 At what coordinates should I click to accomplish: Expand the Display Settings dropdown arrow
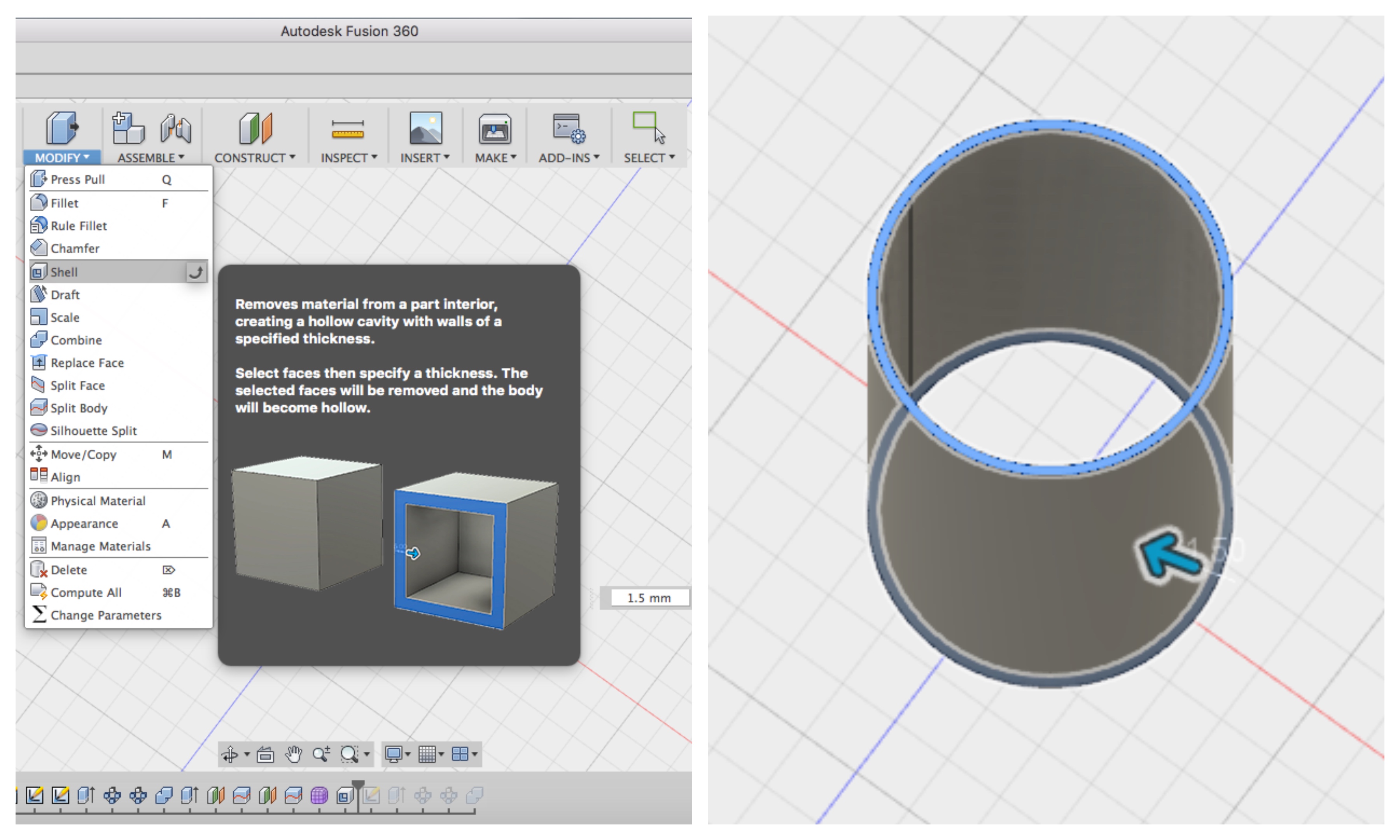408,754
